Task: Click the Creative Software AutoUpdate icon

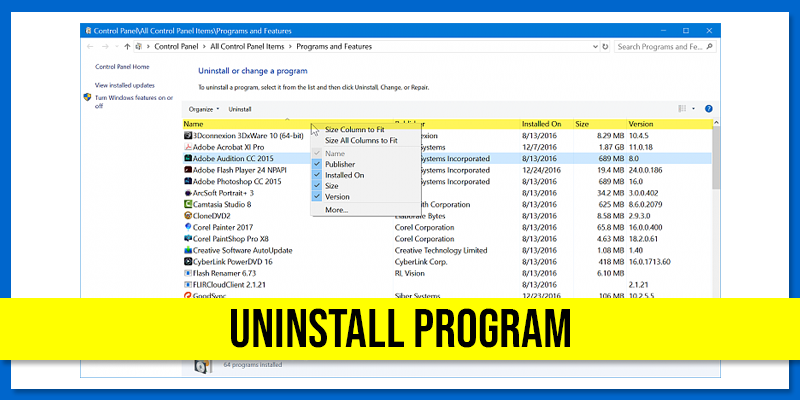Action: click(x=188, y=251)
